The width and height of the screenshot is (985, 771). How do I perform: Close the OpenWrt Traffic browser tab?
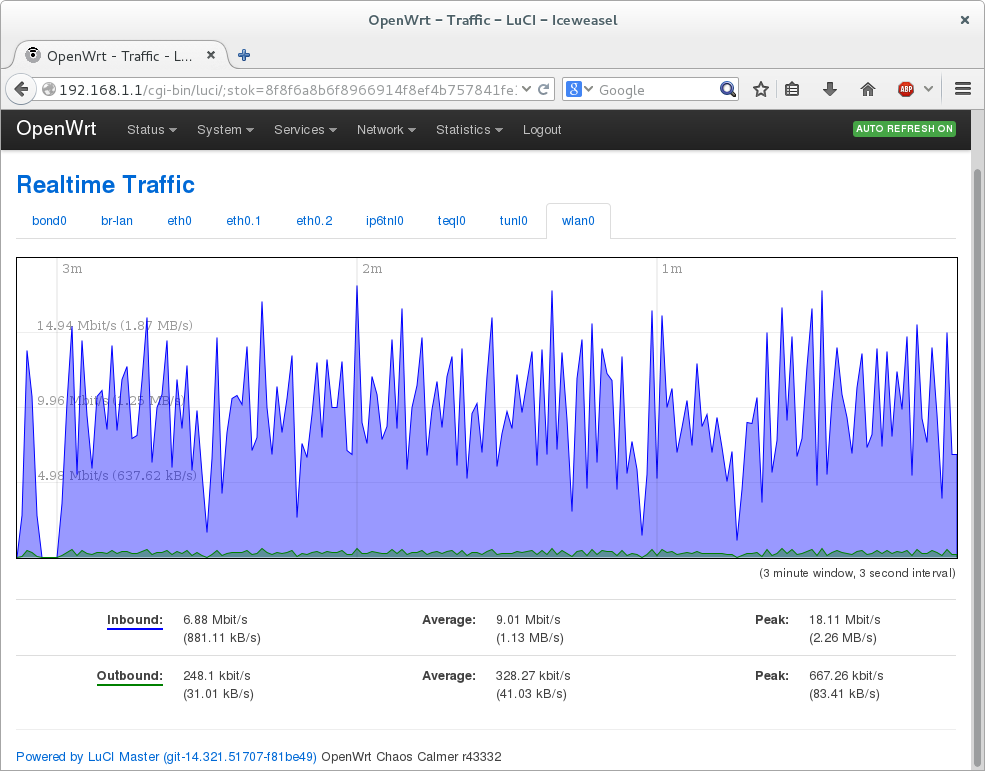[x=211, y=55]
